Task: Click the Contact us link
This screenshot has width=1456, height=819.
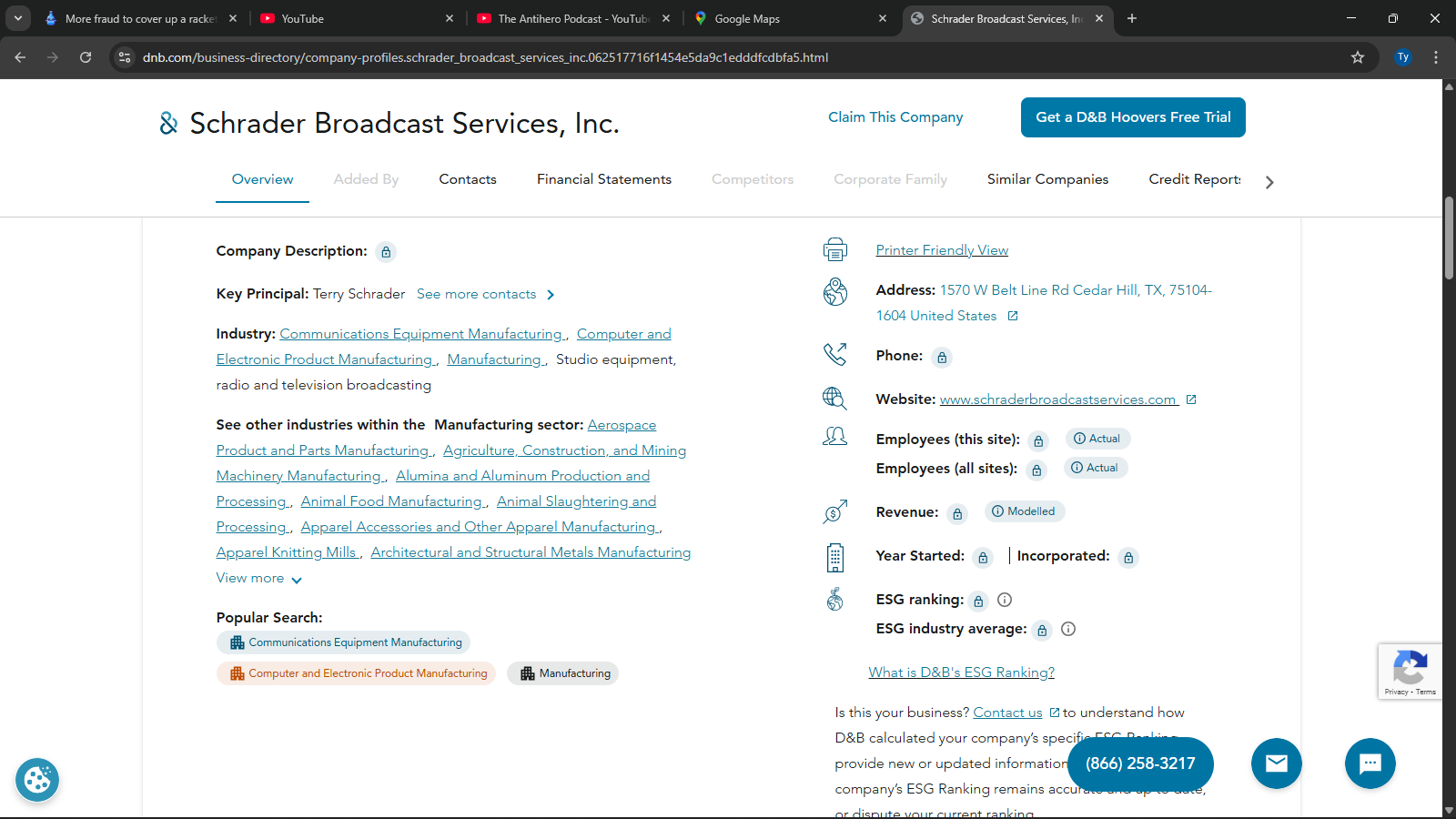Action: (1007, 713)
